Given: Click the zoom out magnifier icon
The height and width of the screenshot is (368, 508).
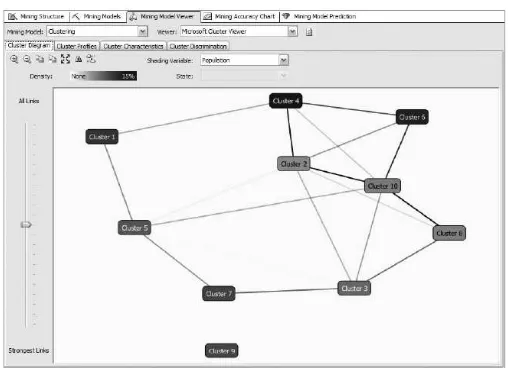Looking at the screenshot, I should pos(27,59).
